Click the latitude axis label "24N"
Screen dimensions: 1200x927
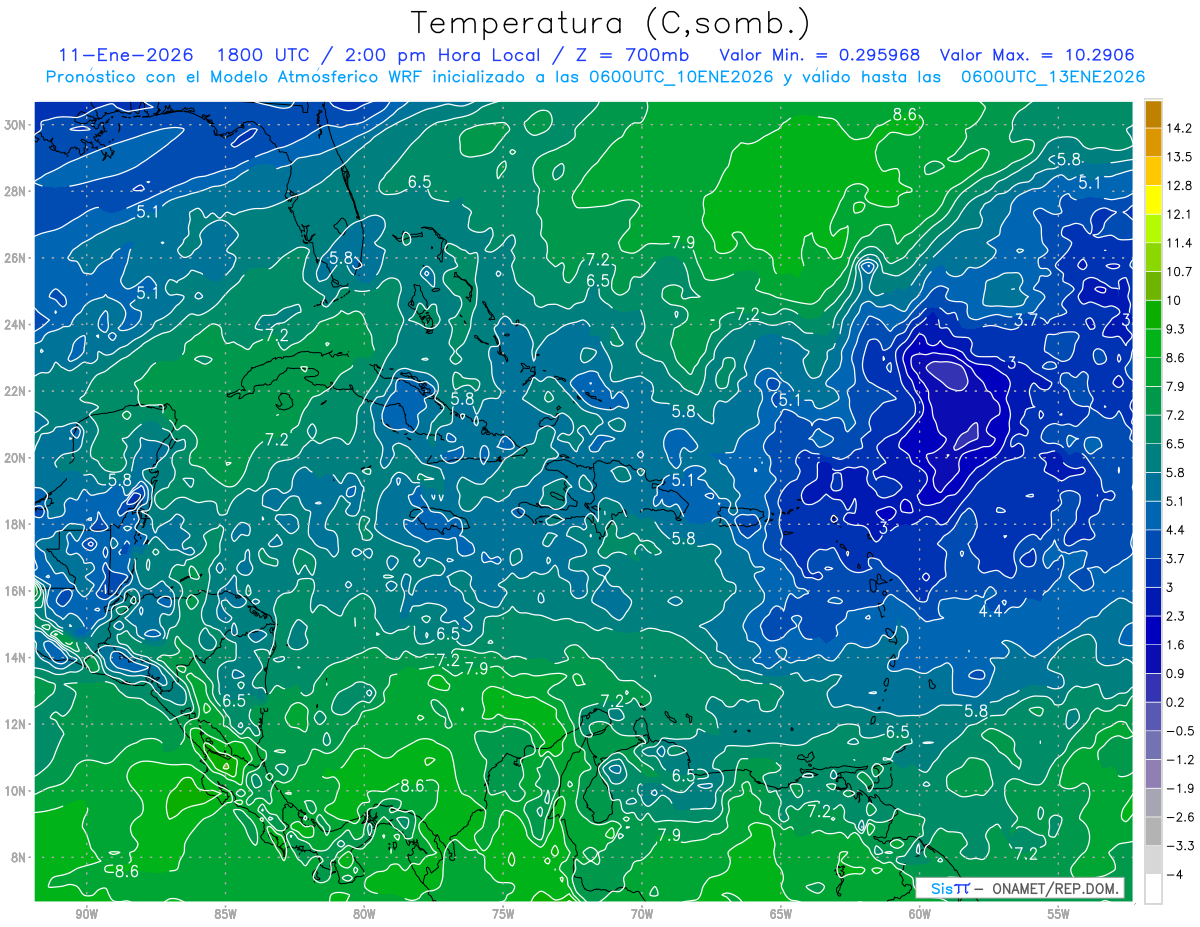(16, 325)
